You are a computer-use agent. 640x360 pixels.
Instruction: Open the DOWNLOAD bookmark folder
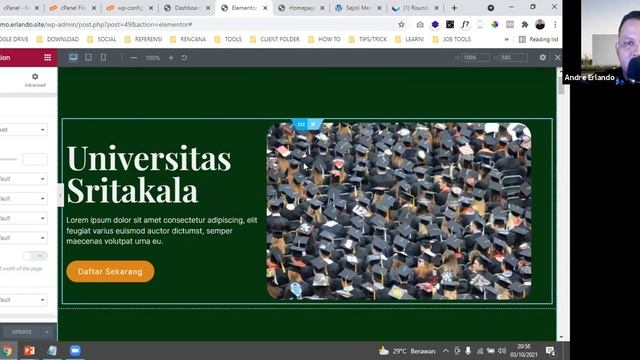(x=58, y=39)
